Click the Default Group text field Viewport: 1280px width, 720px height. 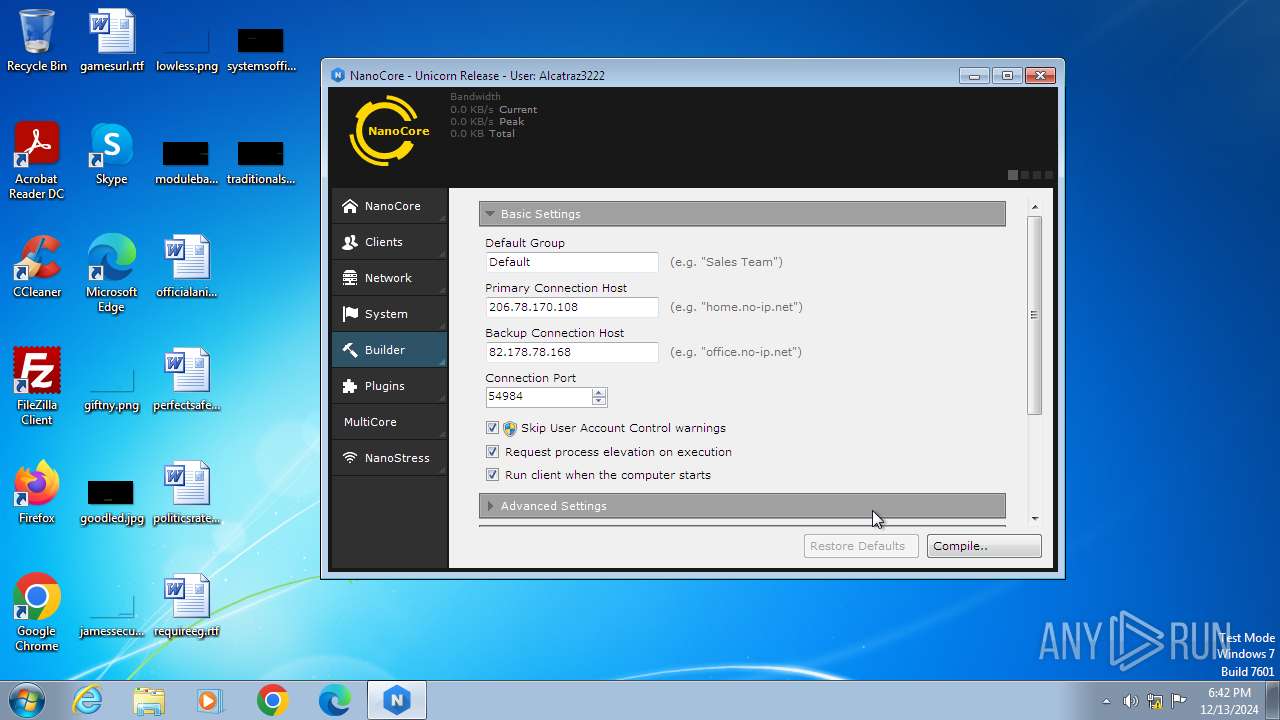572,262
